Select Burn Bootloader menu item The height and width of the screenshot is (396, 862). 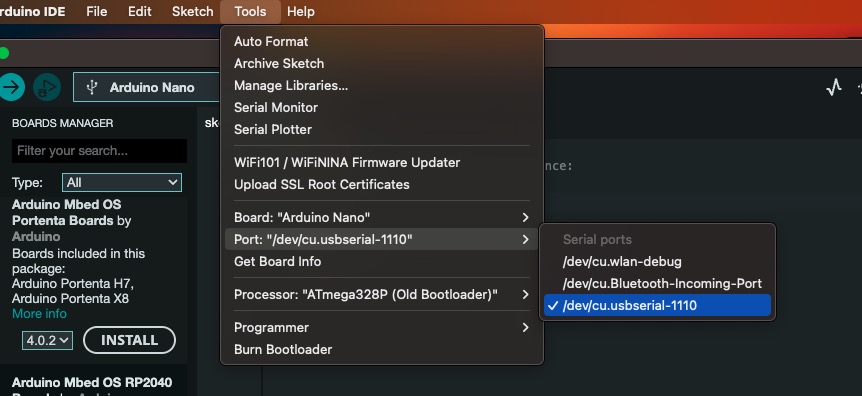382,349
